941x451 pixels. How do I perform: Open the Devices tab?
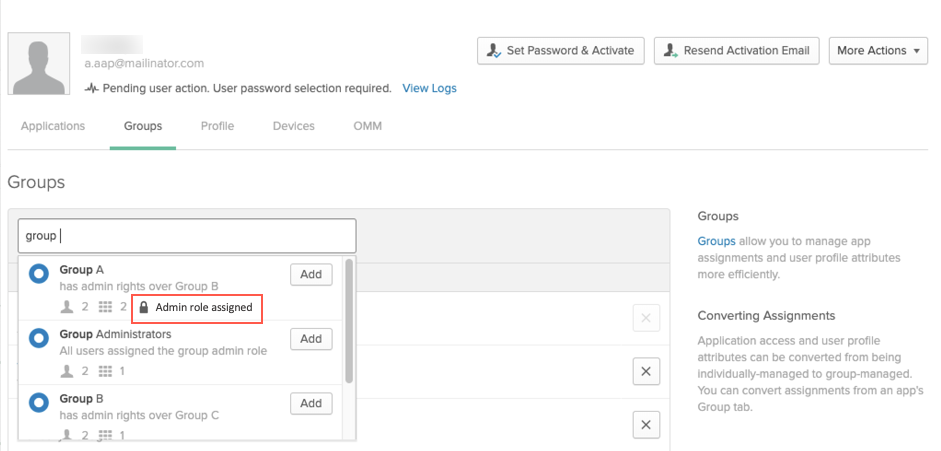pyautogui.click(x=293, y=127)
